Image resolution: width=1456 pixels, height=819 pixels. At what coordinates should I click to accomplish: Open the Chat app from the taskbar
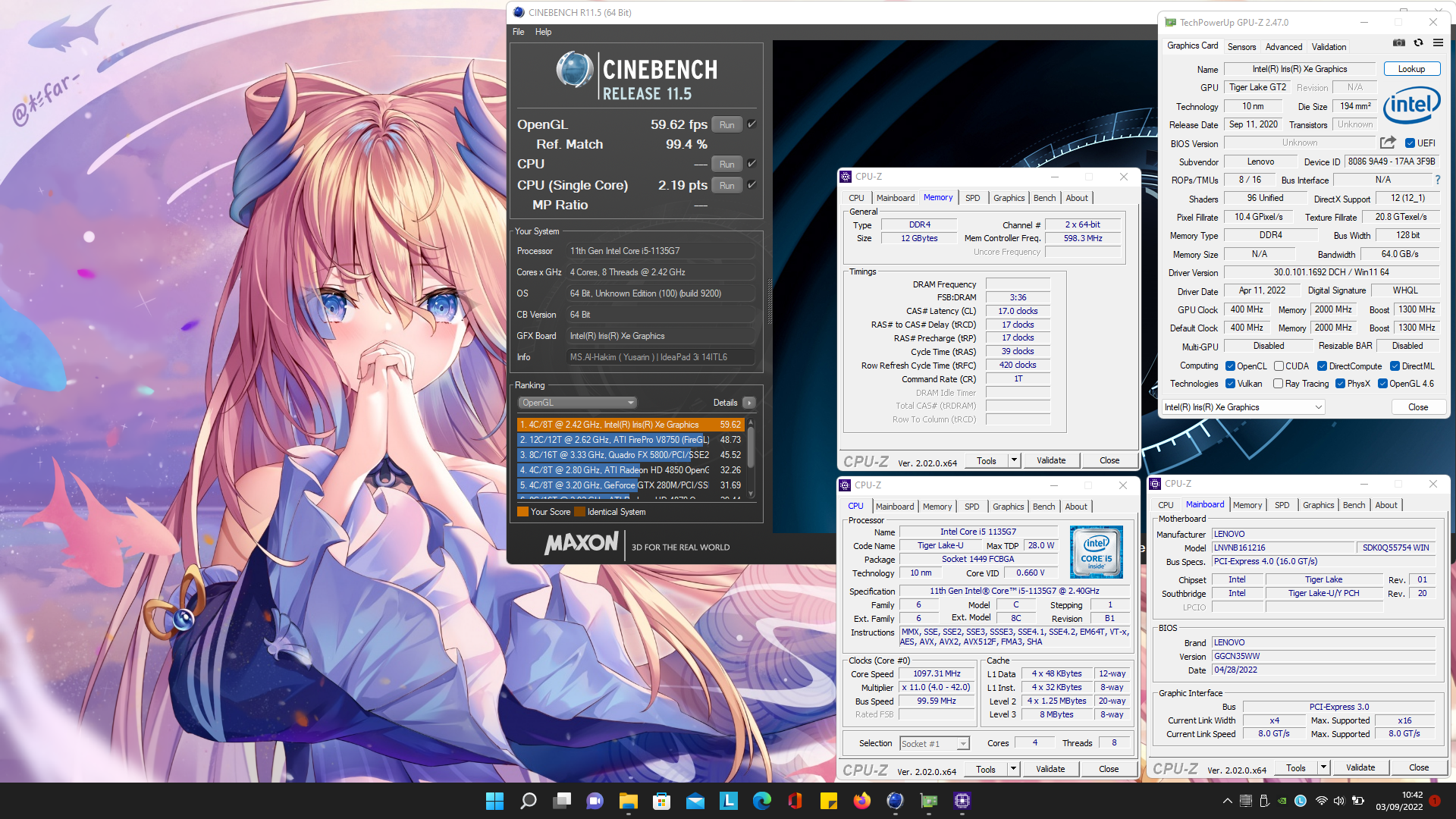(595, 801)
